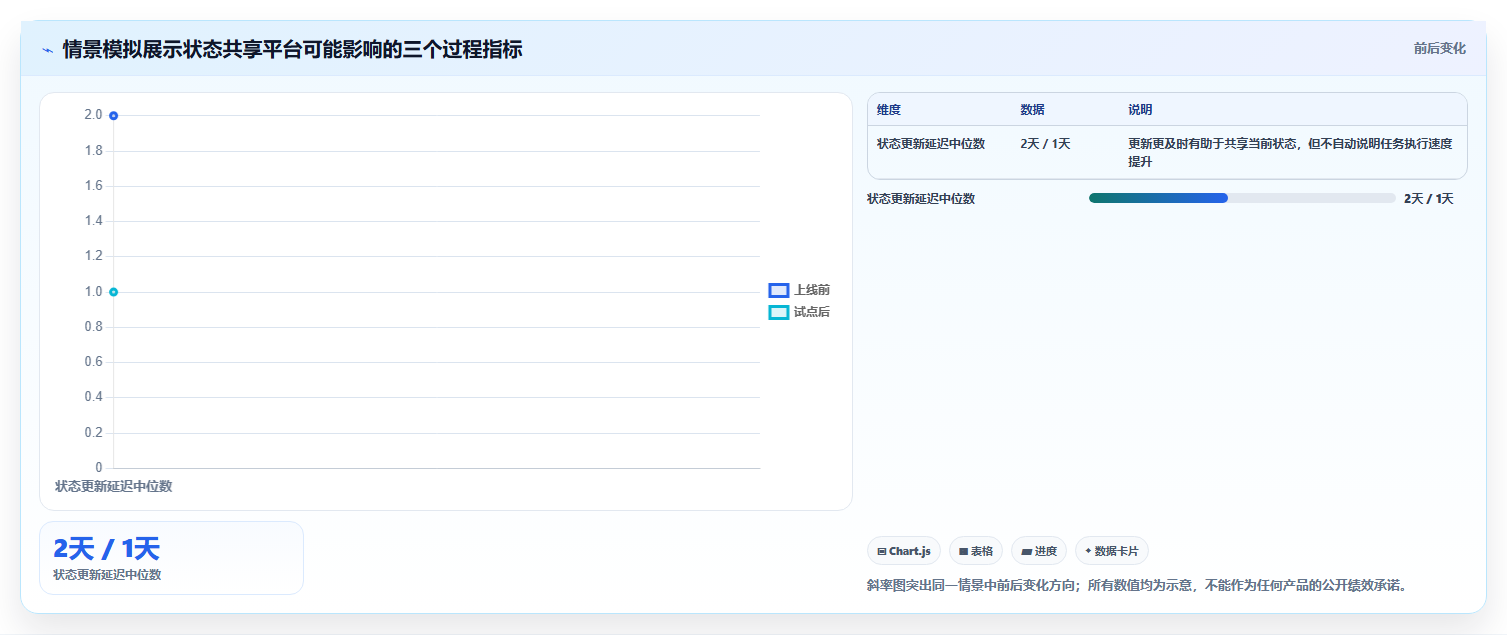This screenshot has height=635, width=1507.
Task: Click the 进度 chip
Action: pos(1039,551)
